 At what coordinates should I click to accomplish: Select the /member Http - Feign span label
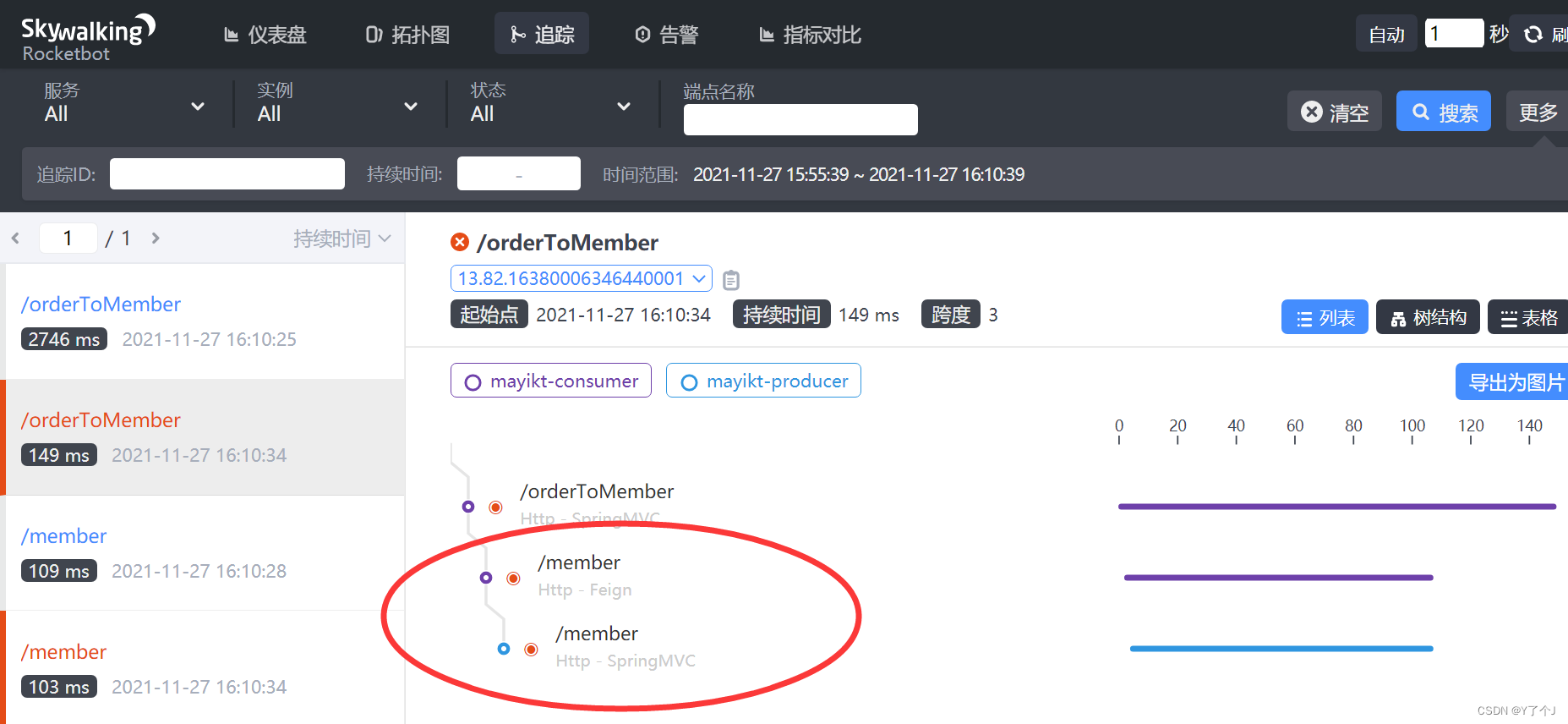coord(585,575)
